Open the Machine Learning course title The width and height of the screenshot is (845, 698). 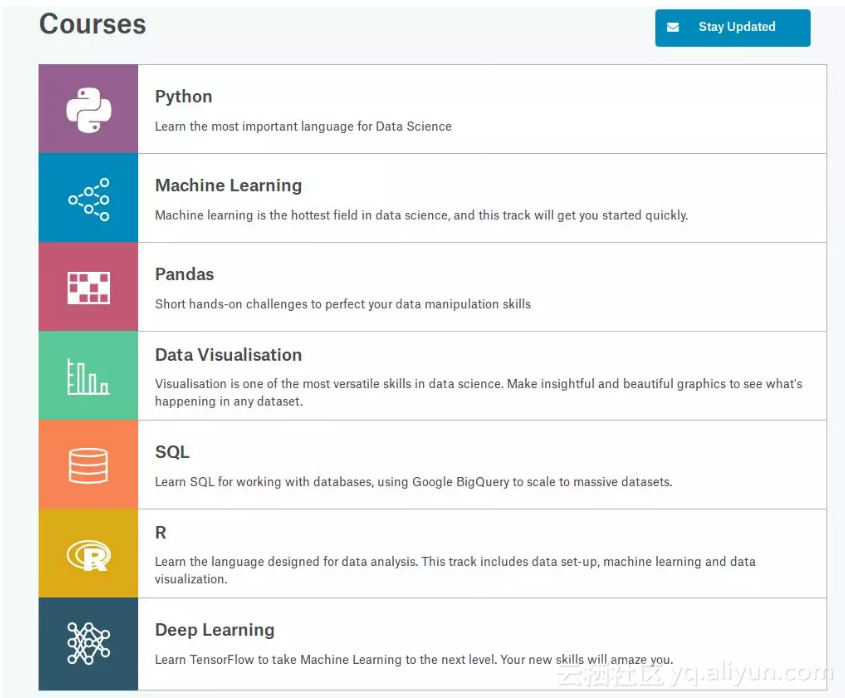(x=228, y=186)
